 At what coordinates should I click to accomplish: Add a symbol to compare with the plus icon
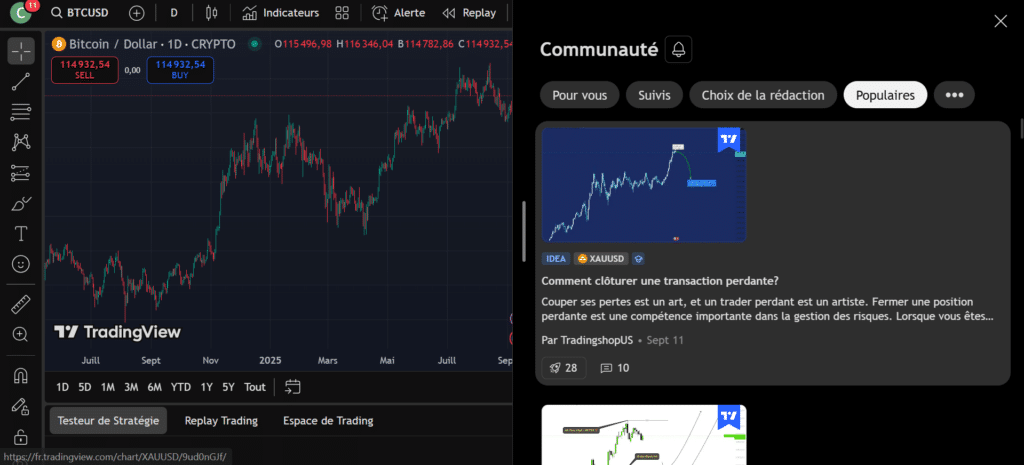pos(136,12)
